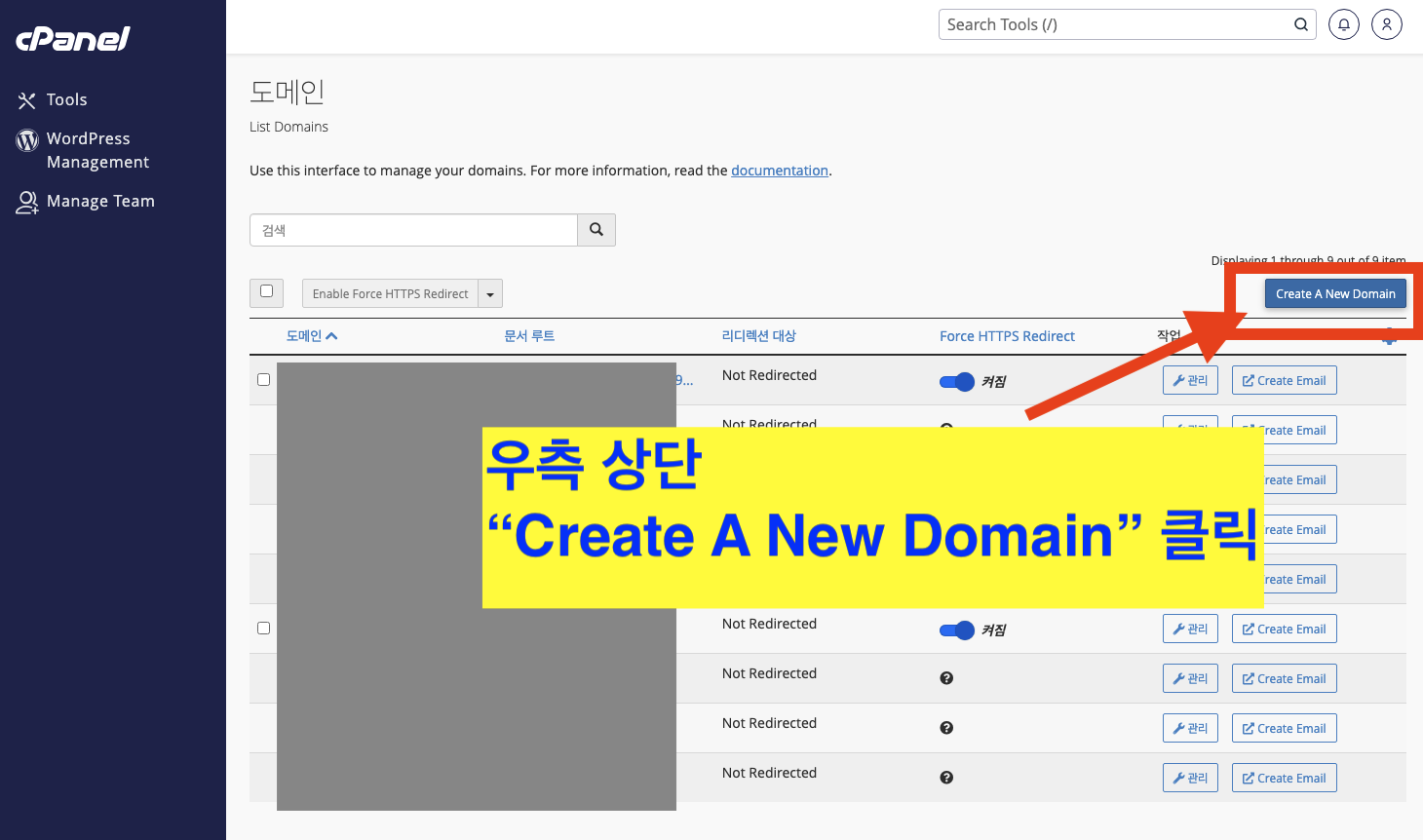Check the first domain row's checkbox
Image resolution: width=1423 pixels, height=840 pixels.
point(263,379)
